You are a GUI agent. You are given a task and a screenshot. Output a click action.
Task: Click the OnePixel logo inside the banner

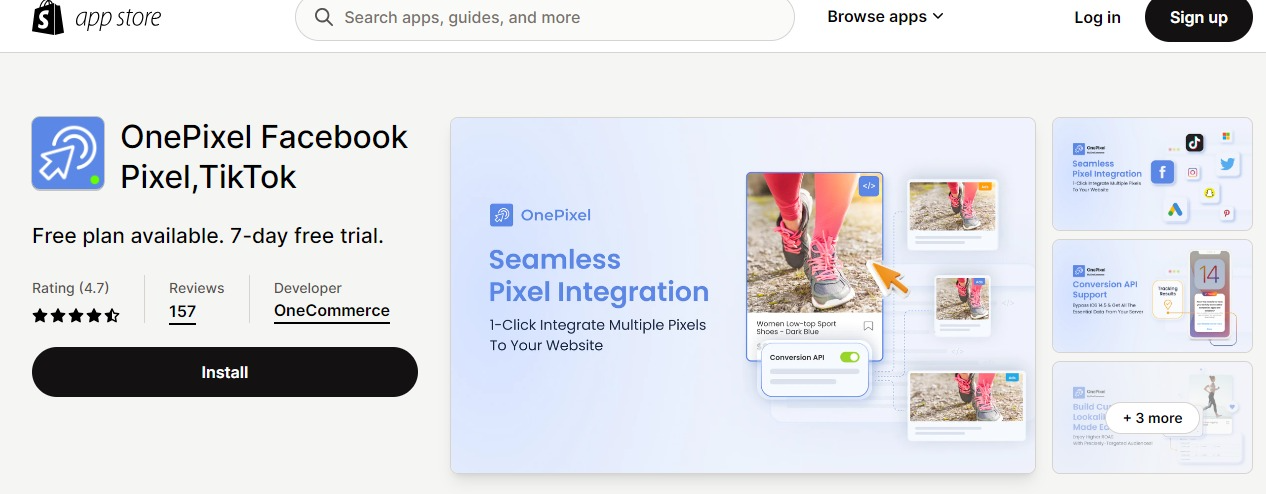(501, 214)
